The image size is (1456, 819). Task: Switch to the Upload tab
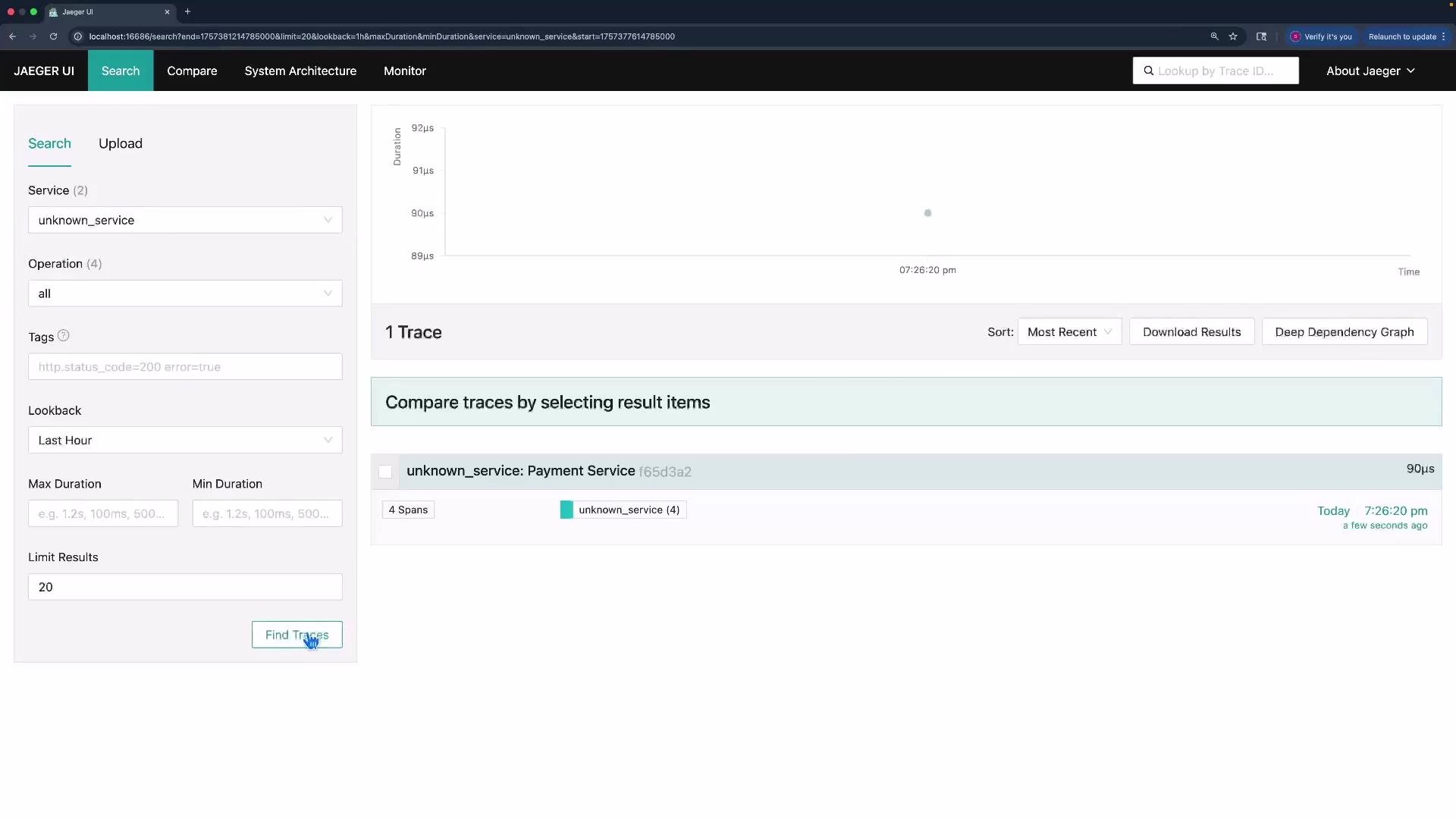click(121, 143)
